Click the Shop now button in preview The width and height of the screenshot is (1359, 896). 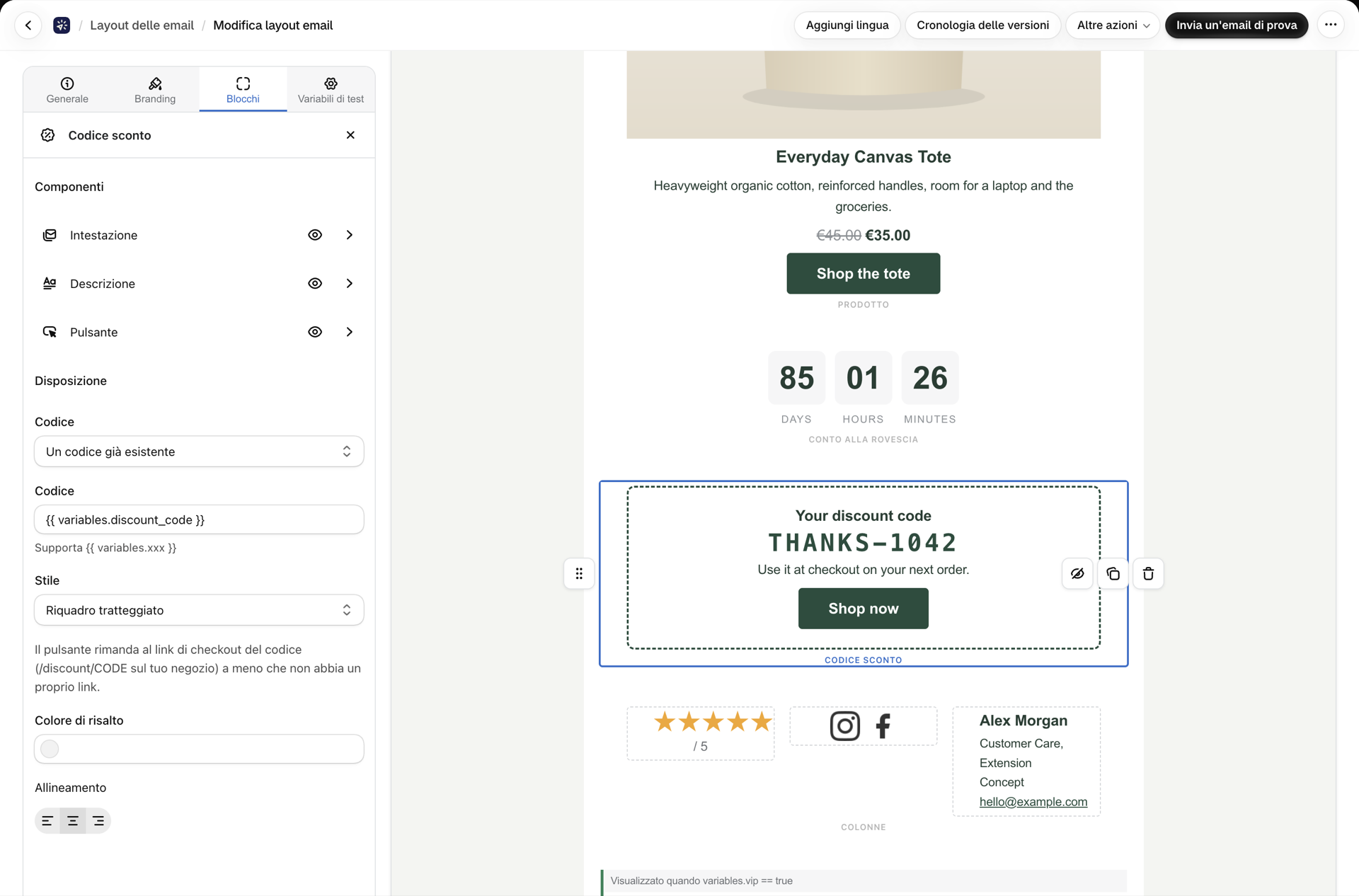tap(864, 609)
